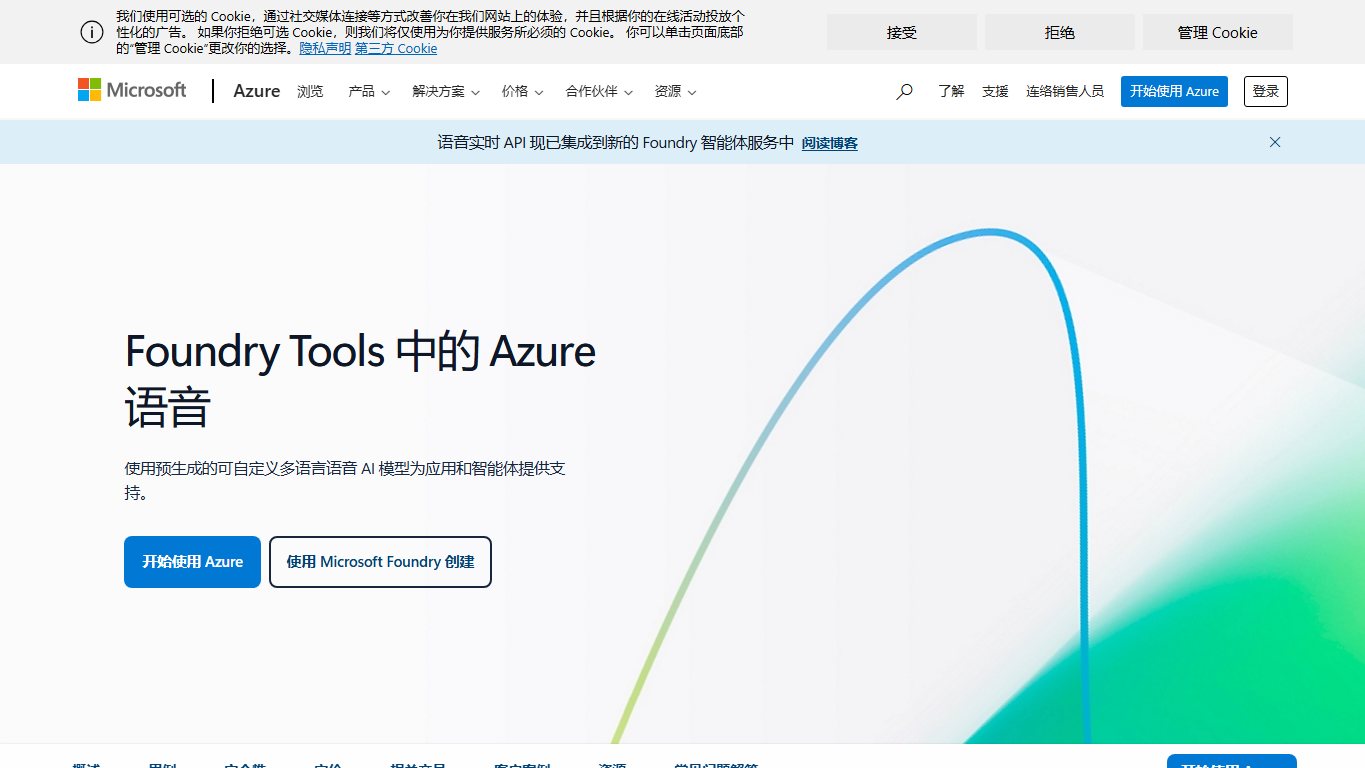Reject cookies with 拒绝 button
Image resolution: width=1365 pixels, height=768 pixels.
(1060, 32)
